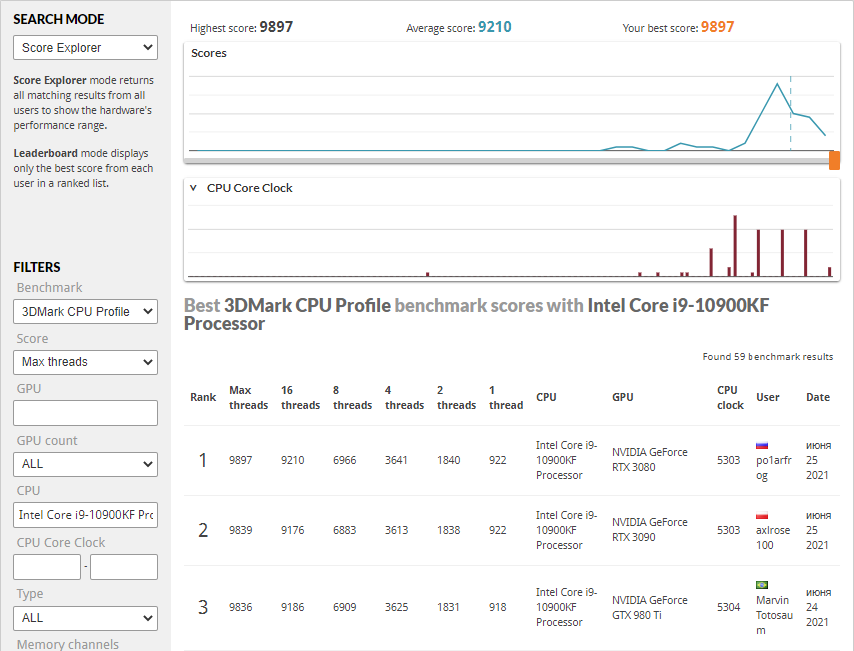Click the rank 1 2 threads score 1840

click(448, 460)
